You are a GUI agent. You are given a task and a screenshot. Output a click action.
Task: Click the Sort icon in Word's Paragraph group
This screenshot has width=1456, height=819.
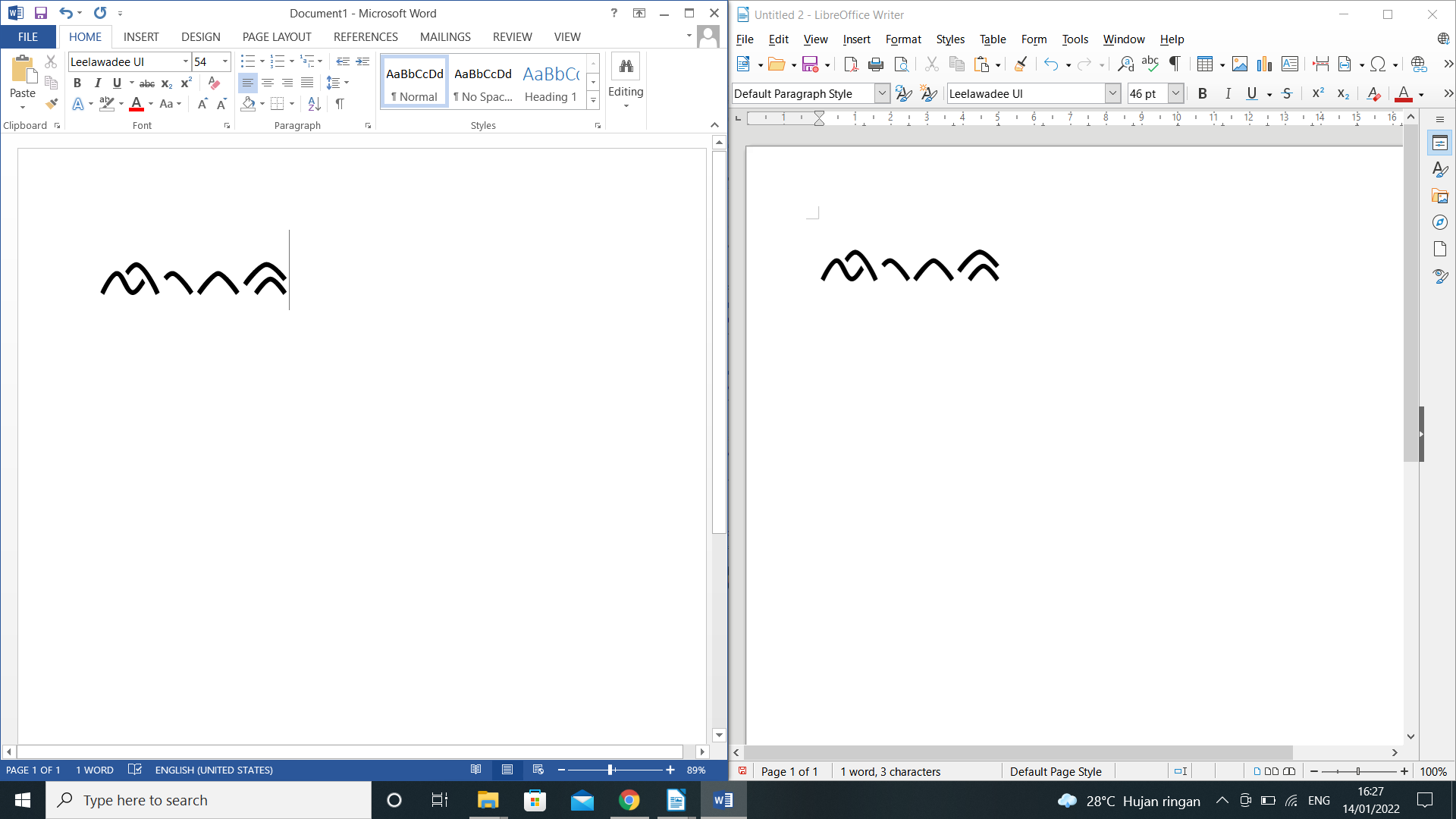coord(315,104)
